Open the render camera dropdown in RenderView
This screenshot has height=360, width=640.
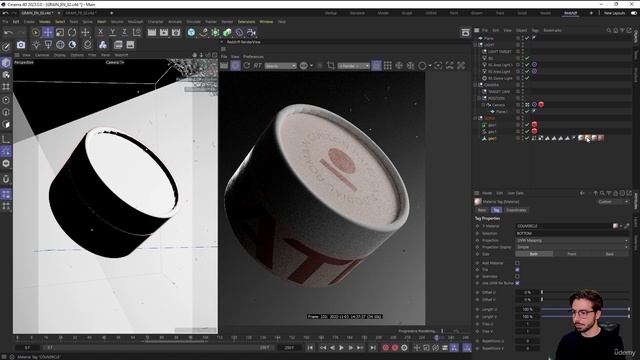353,66
